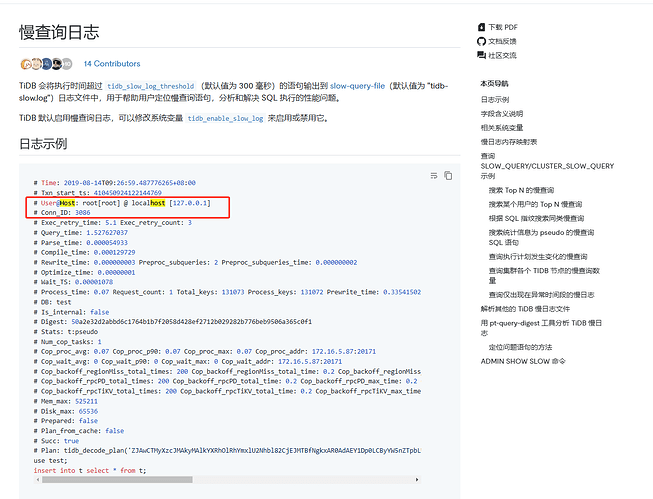Go to 搜索某个用户的 Top N 慢查询
This screenshot has height=499, width=653.
tap(535, 205)
